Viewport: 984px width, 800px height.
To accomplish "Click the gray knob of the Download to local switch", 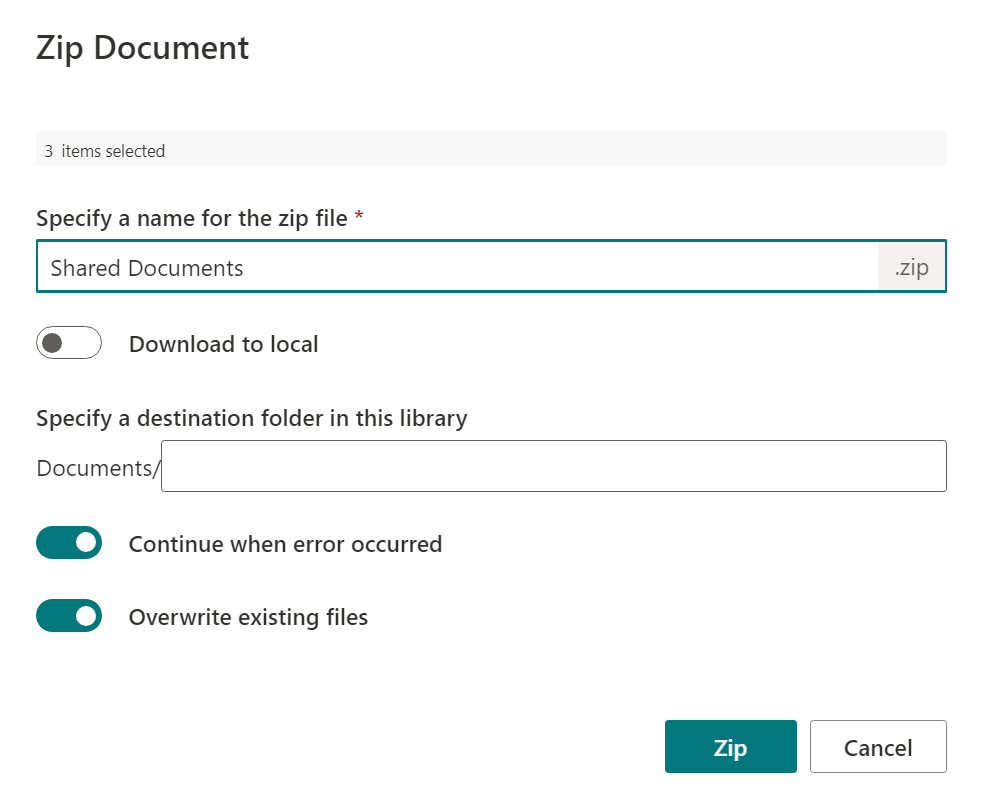I will point(53,343).
